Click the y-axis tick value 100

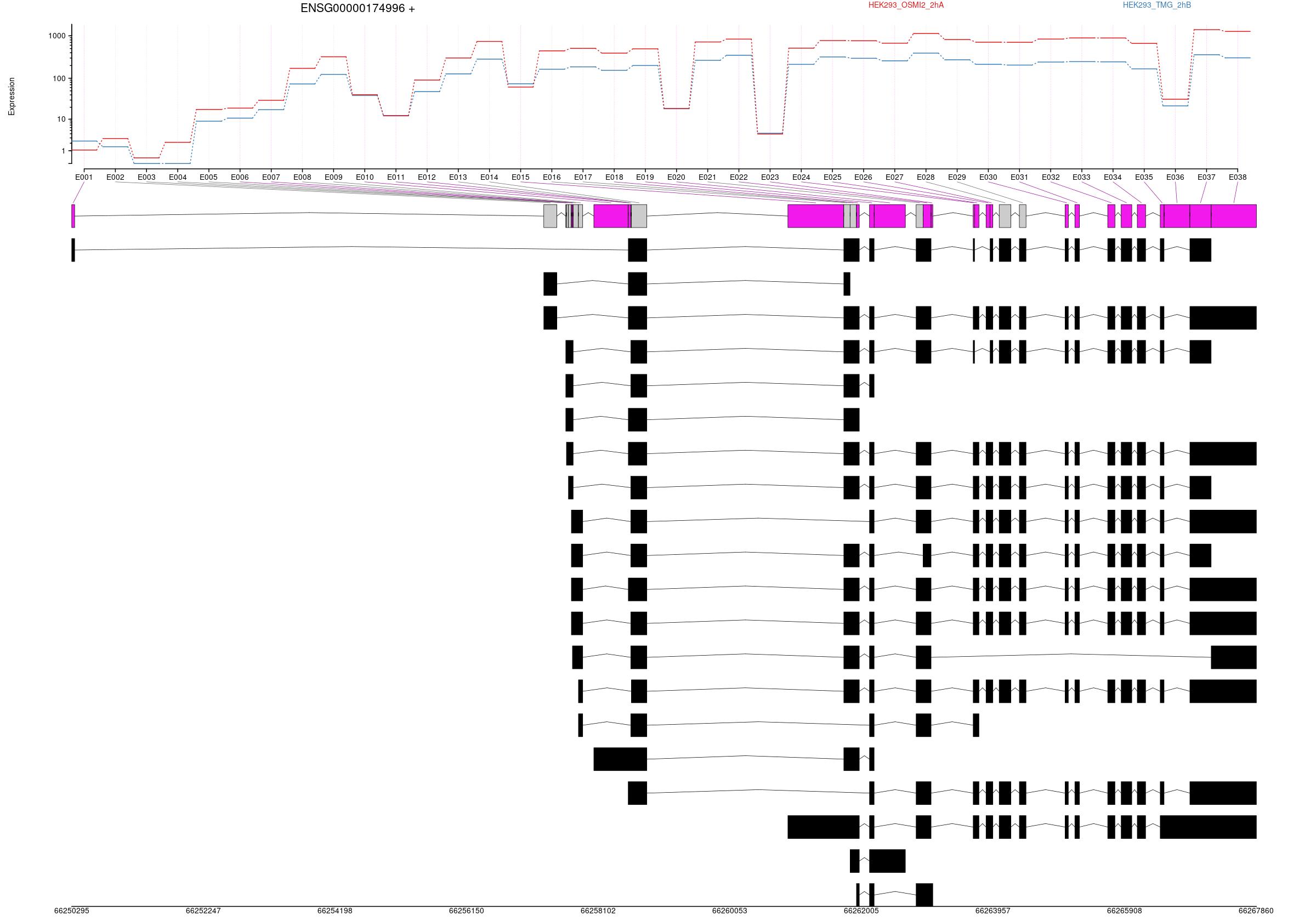pos(60,78)
